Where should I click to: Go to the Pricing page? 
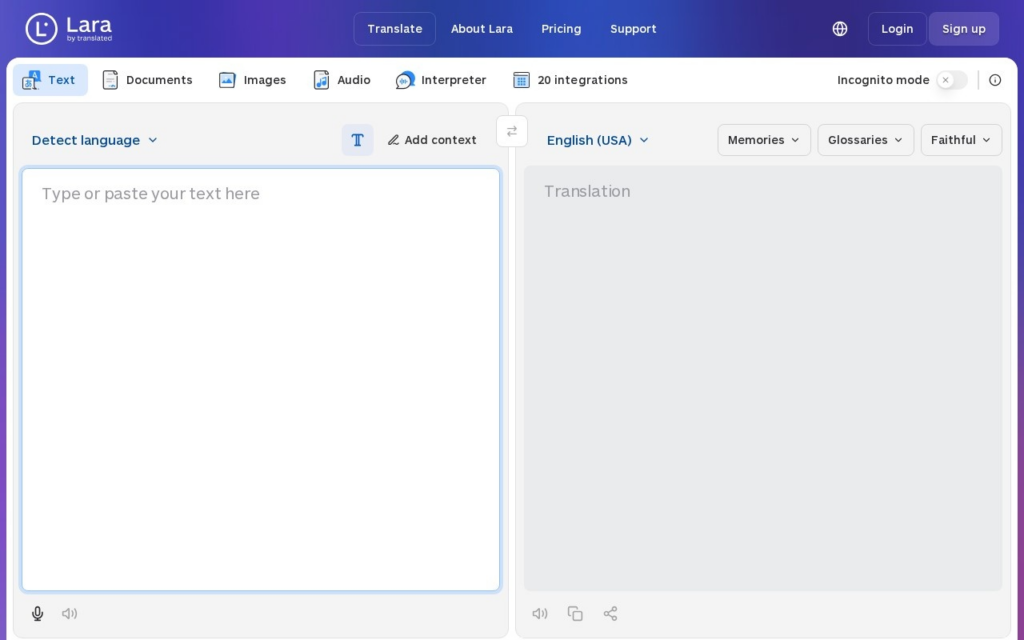pyautogui.click(x=561, y=29)
